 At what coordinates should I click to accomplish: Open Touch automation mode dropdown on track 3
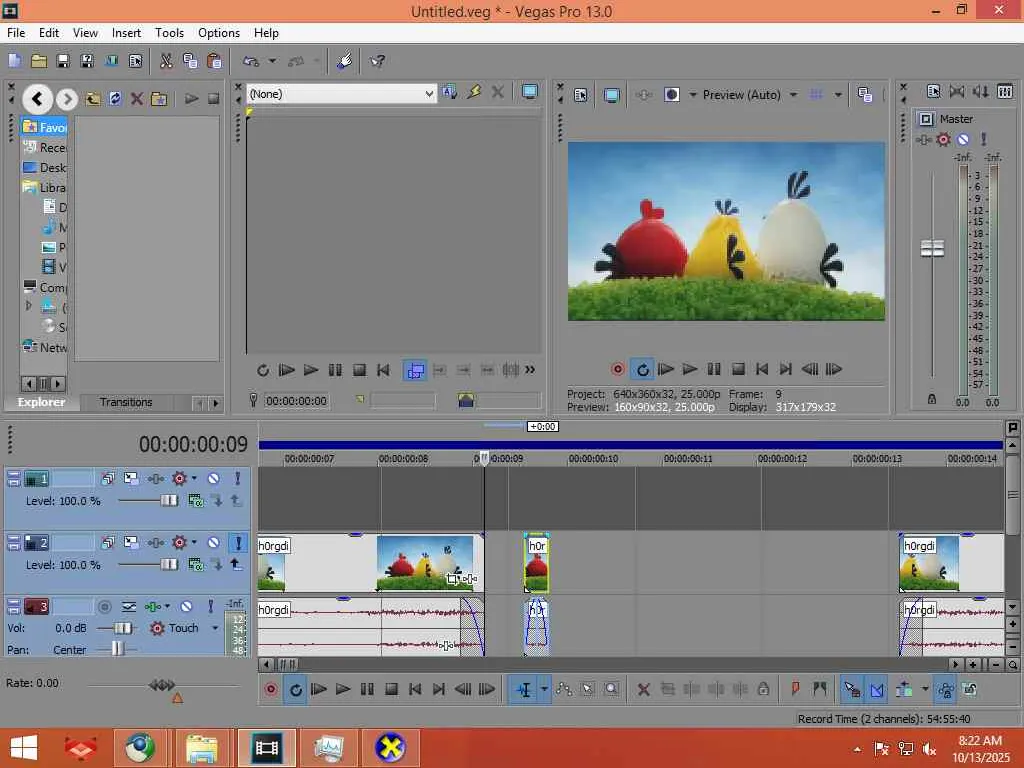click(213, 628)
